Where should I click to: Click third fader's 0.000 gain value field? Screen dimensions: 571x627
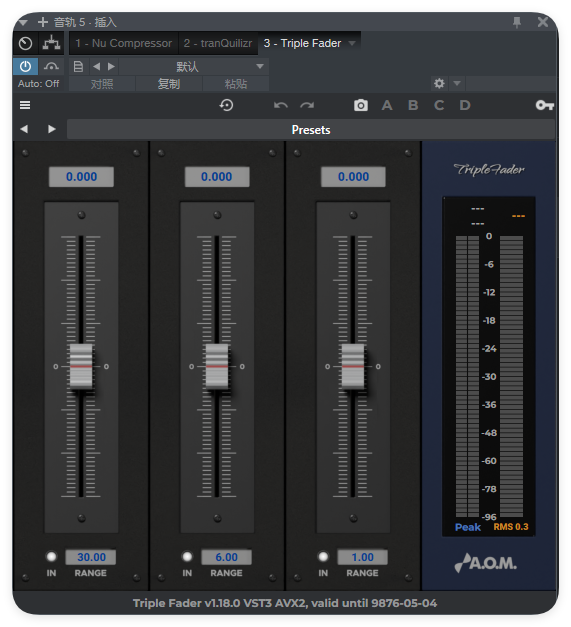tap(353, 177)
